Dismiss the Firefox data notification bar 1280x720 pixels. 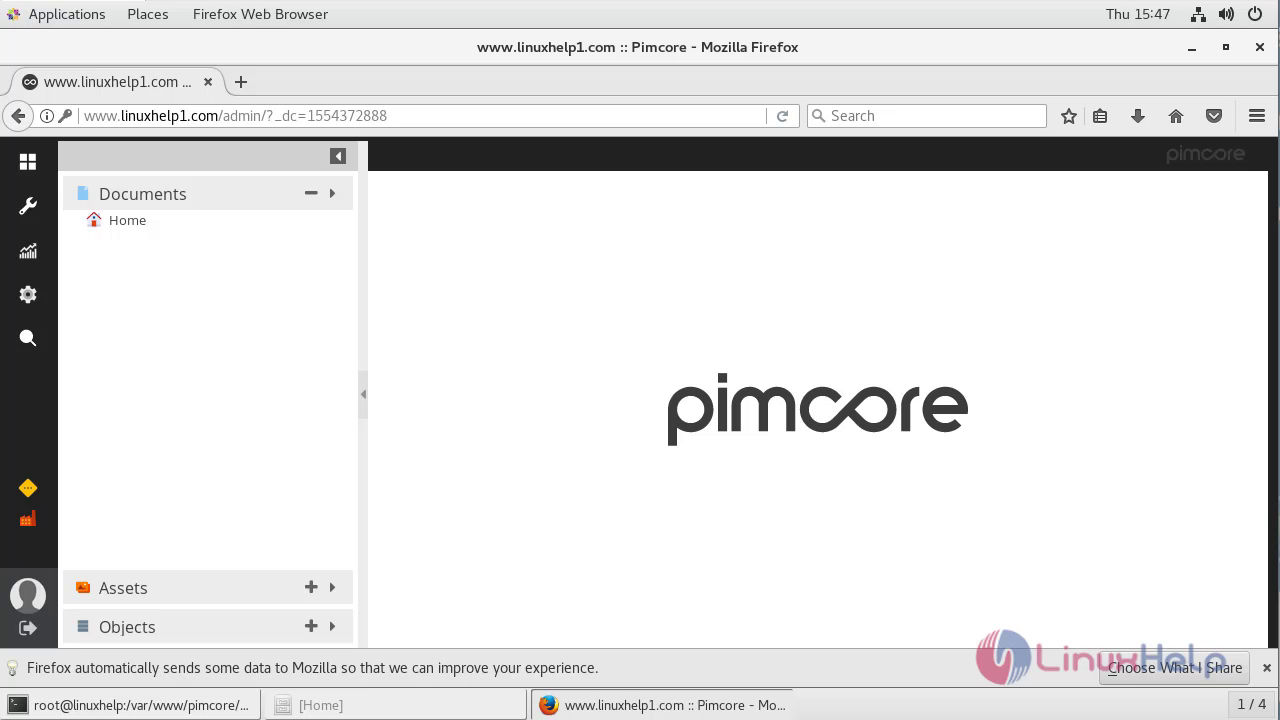pyautogui.click(x=1266, y=668)
